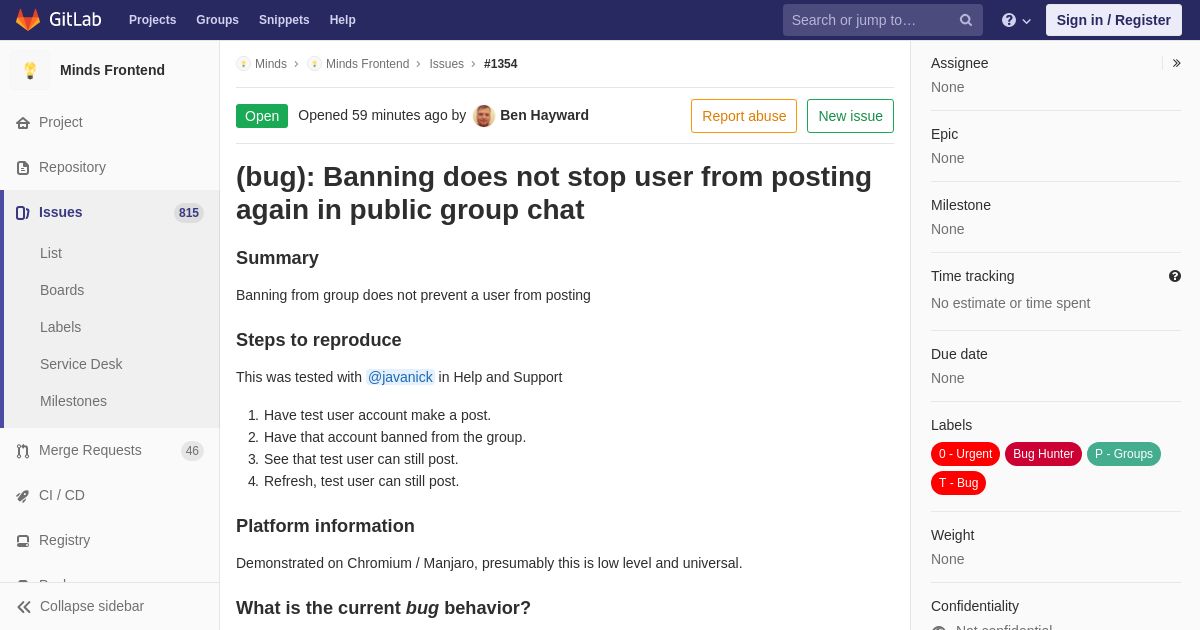Click the GitLab fox logo
This screenshot has height=630, width=1200.
[28, 20]
